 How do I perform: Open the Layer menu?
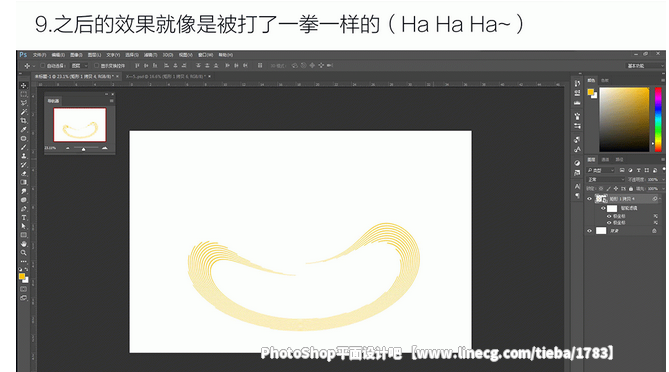94,55
